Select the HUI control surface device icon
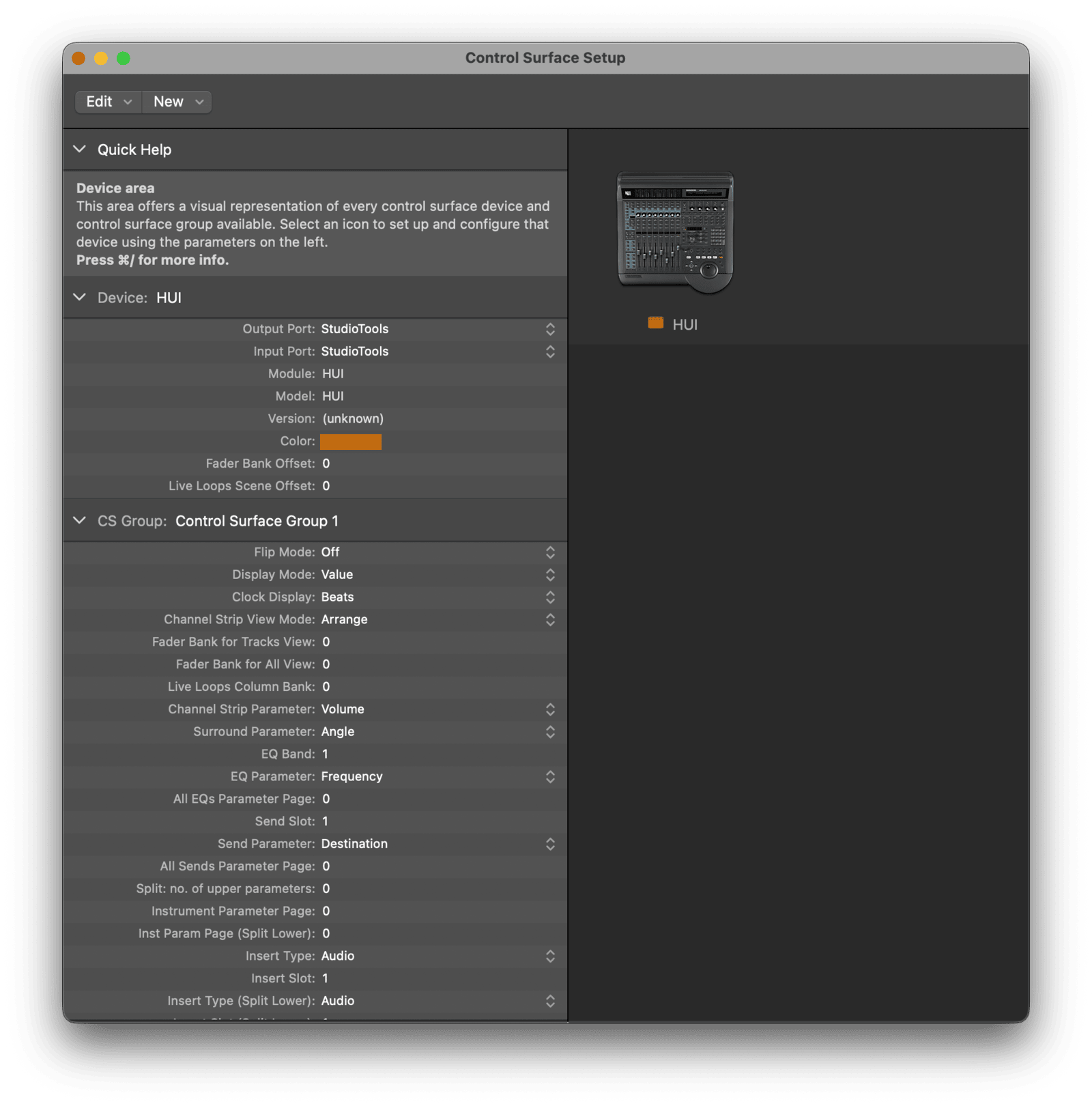The height and width of the screenshot is (1106, 1092). click(x=675, y=233)
